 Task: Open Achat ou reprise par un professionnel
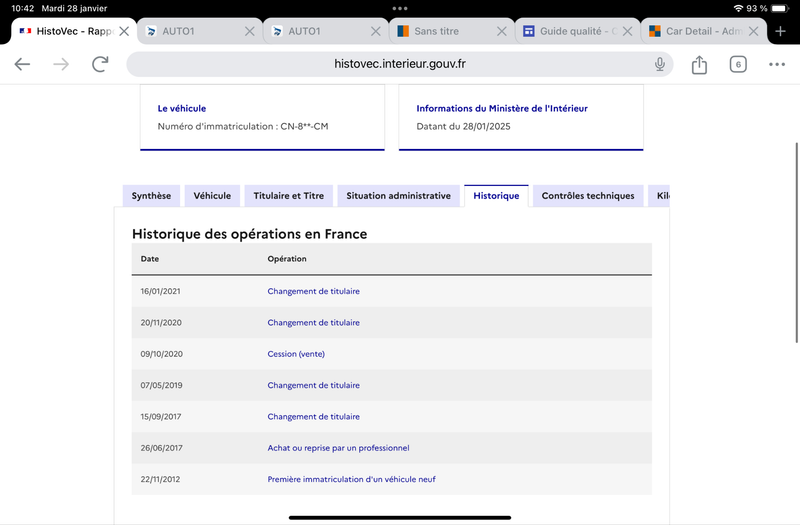(338, 448)
